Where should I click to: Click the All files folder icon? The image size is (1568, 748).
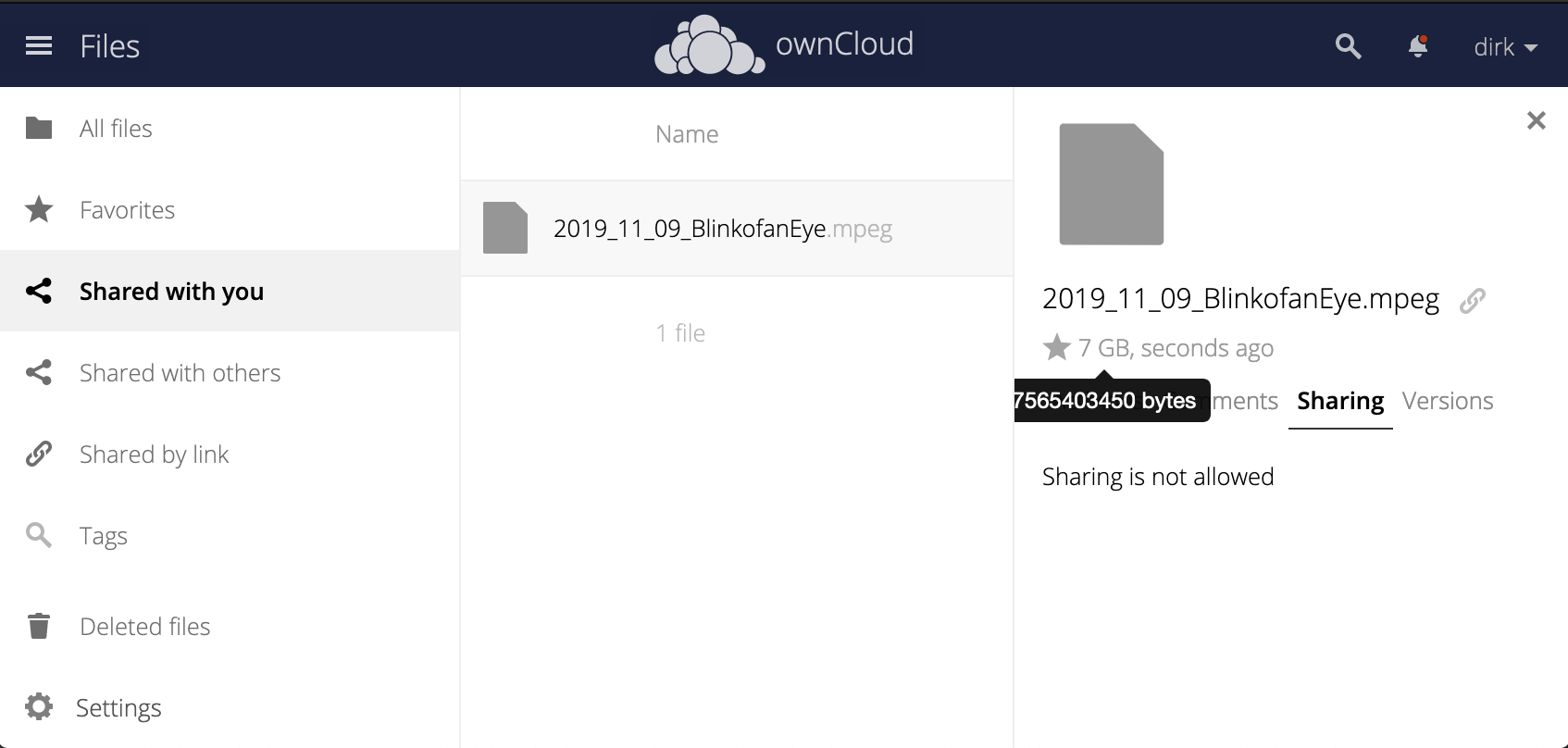pos(39,128)
